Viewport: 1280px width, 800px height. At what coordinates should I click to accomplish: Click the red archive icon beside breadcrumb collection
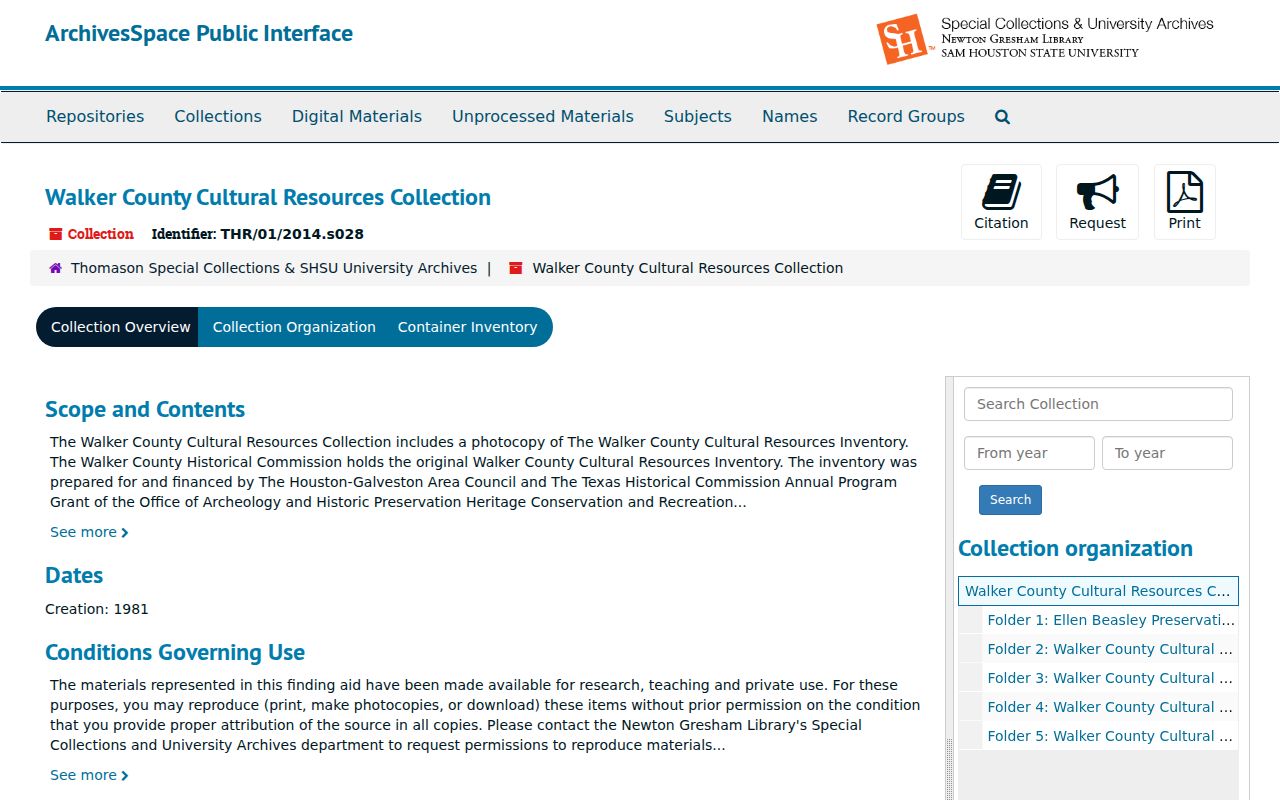pos(516,268)
